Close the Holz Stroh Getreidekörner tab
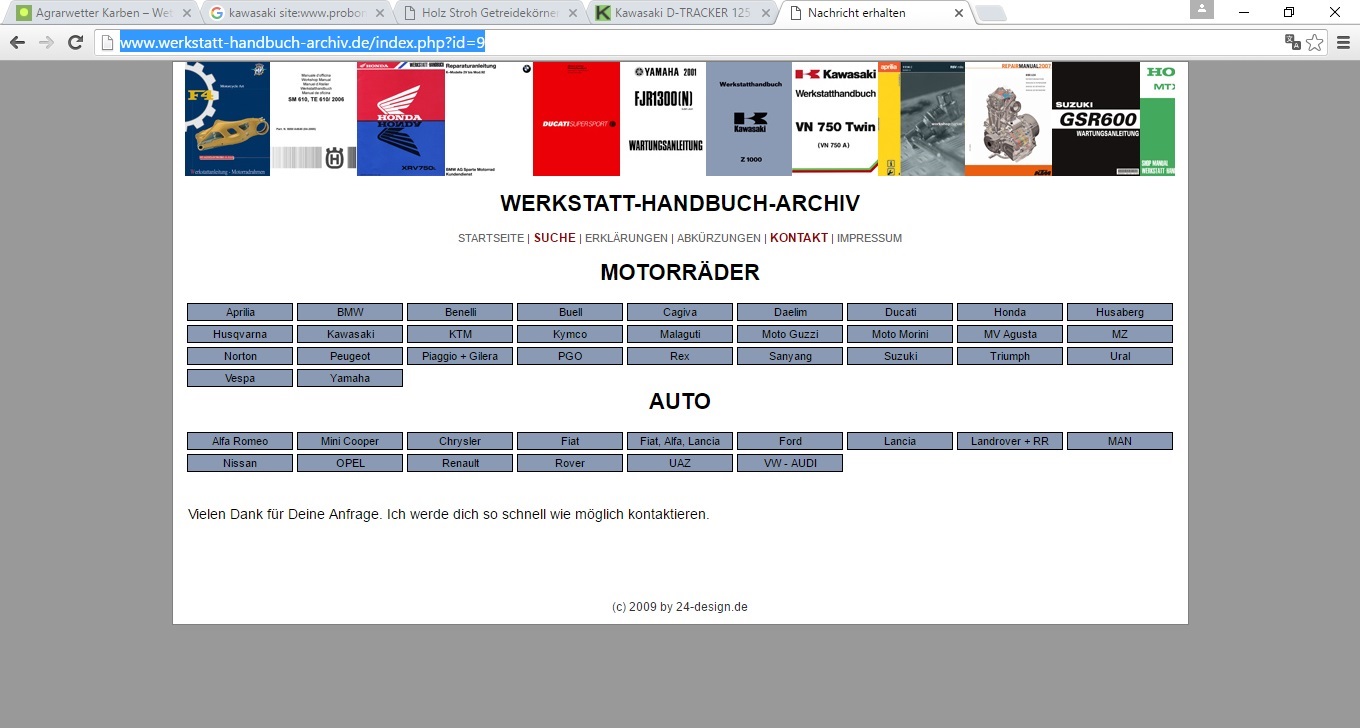The height and width of the screenshot is (728, 1360). 572,13
